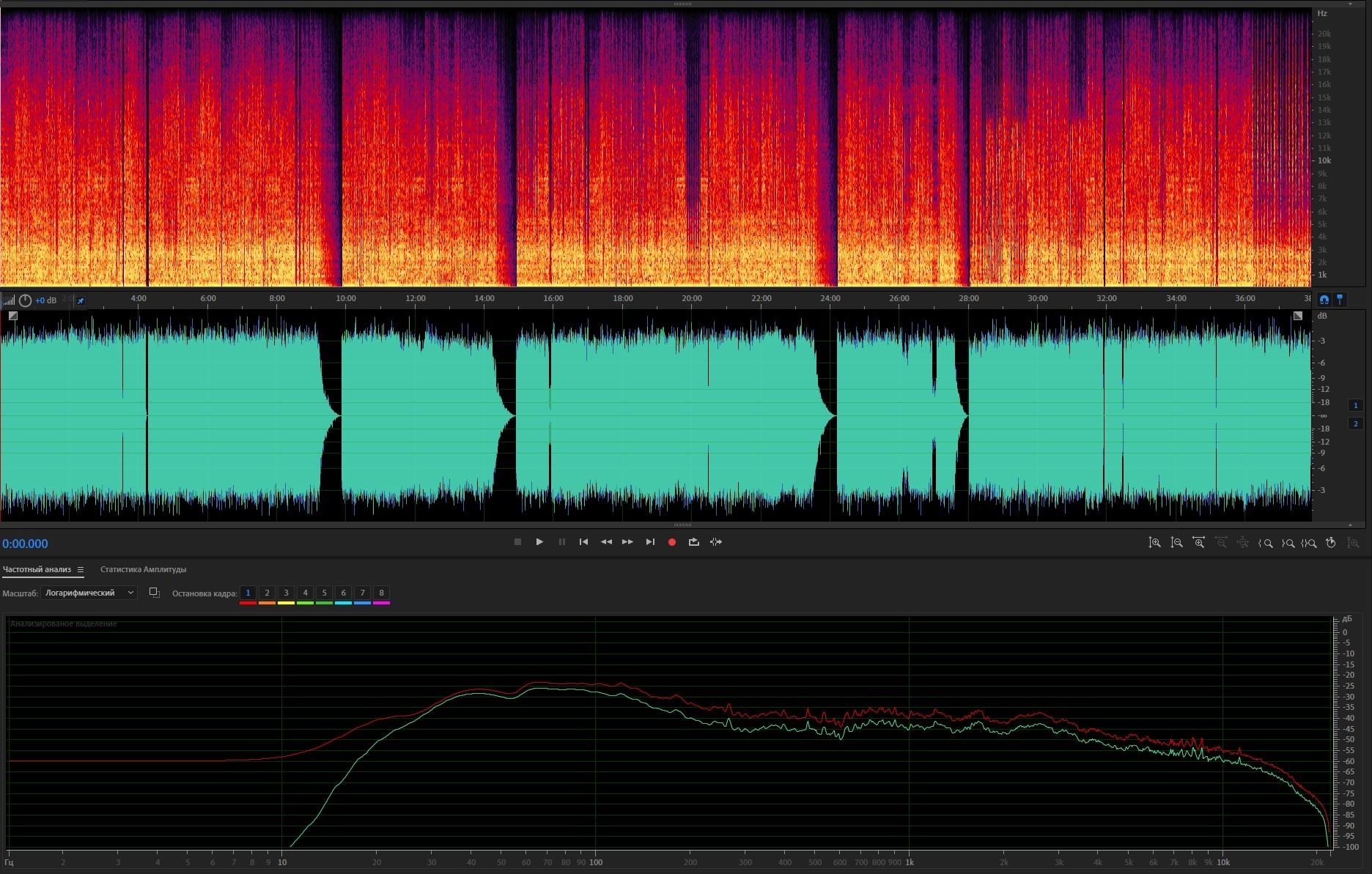Click the HUD level bars icon
Screen dimensions: 1372x874
pyautogui.click(x=9, y=300)
